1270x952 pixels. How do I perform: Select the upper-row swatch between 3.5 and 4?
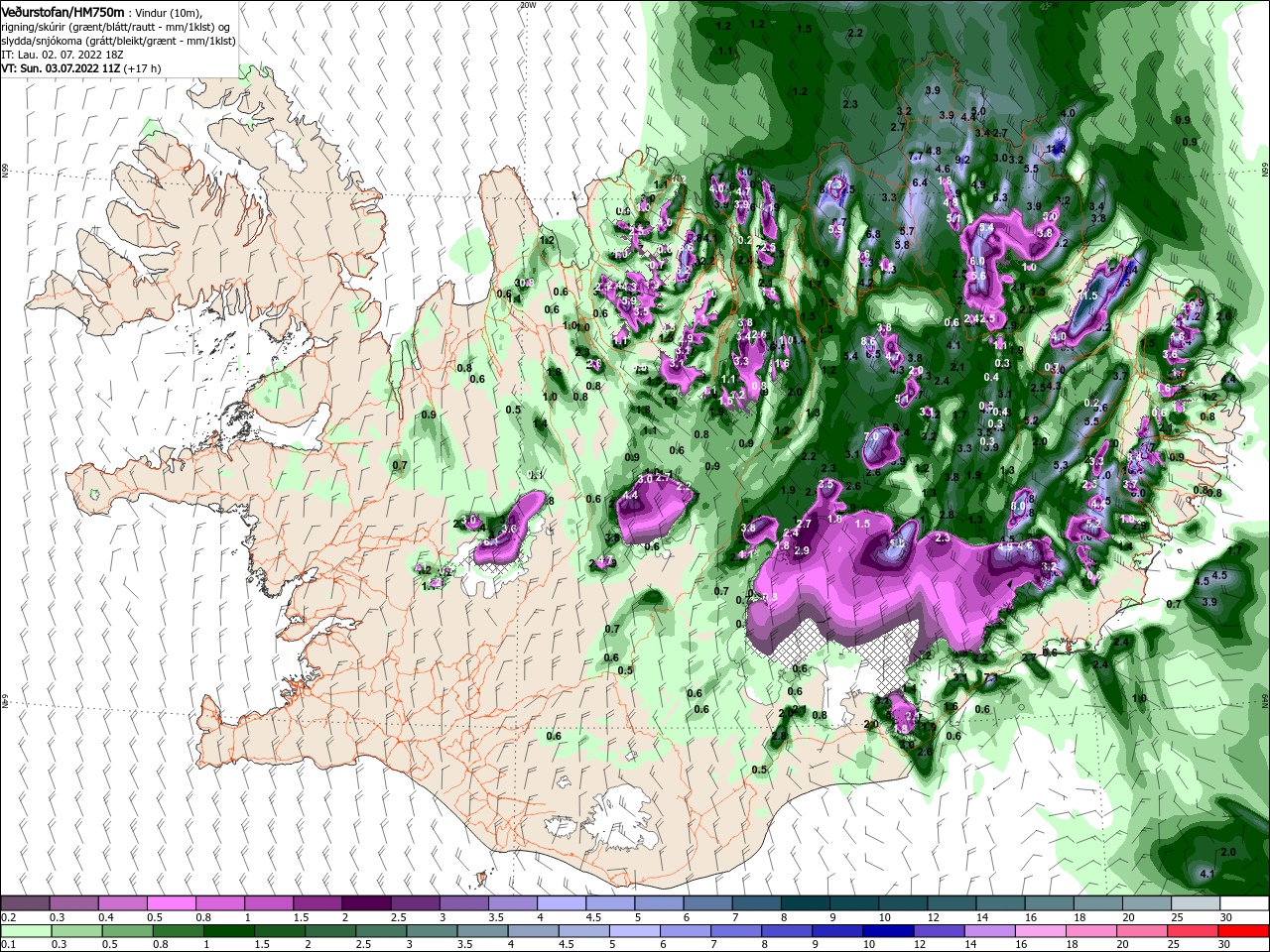point(513,903)
